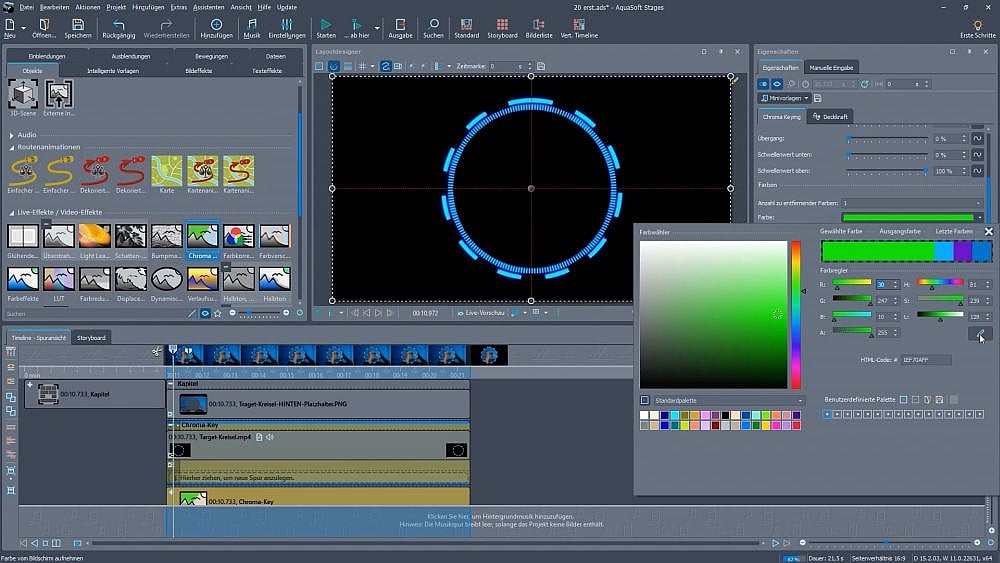Select the Chroma Key effect icon
The width and height of the screenshot is (1000, 563).
tap(203, 237)
